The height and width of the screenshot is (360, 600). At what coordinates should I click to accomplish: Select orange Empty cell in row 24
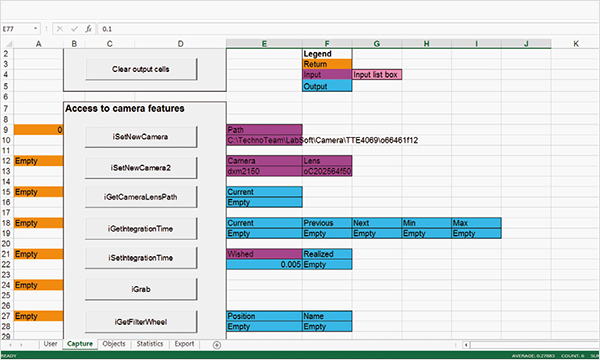click(38, 285)
